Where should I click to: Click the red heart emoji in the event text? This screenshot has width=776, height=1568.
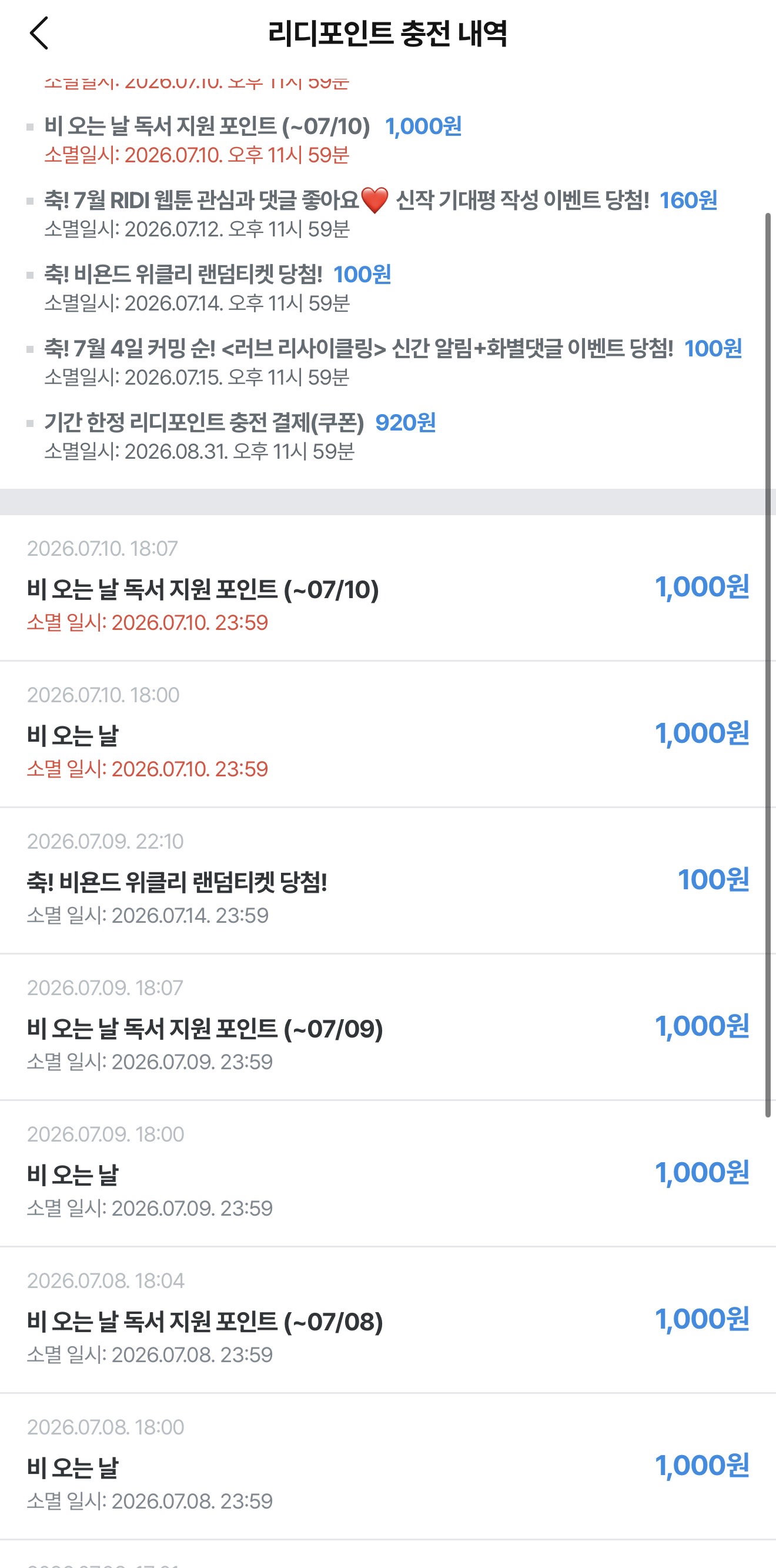(374, 200)
